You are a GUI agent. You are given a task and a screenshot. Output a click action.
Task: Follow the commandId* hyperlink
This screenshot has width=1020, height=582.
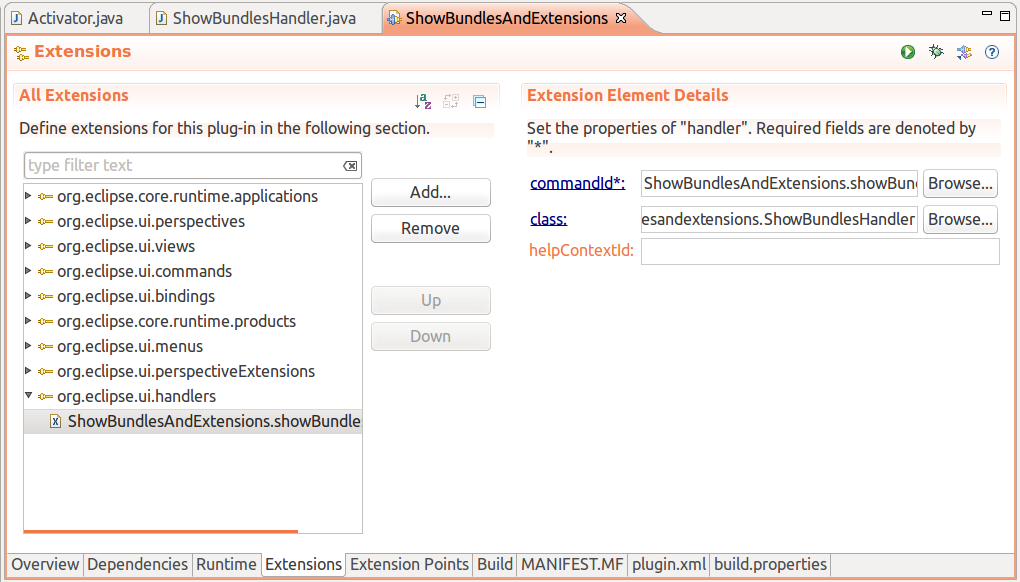pos(578,184)
